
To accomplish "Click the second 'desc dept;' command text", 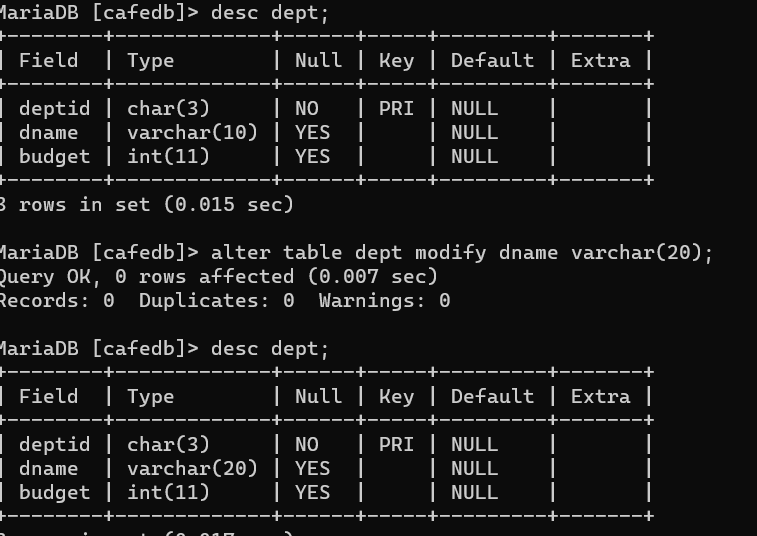I will [x=270, y=349].
